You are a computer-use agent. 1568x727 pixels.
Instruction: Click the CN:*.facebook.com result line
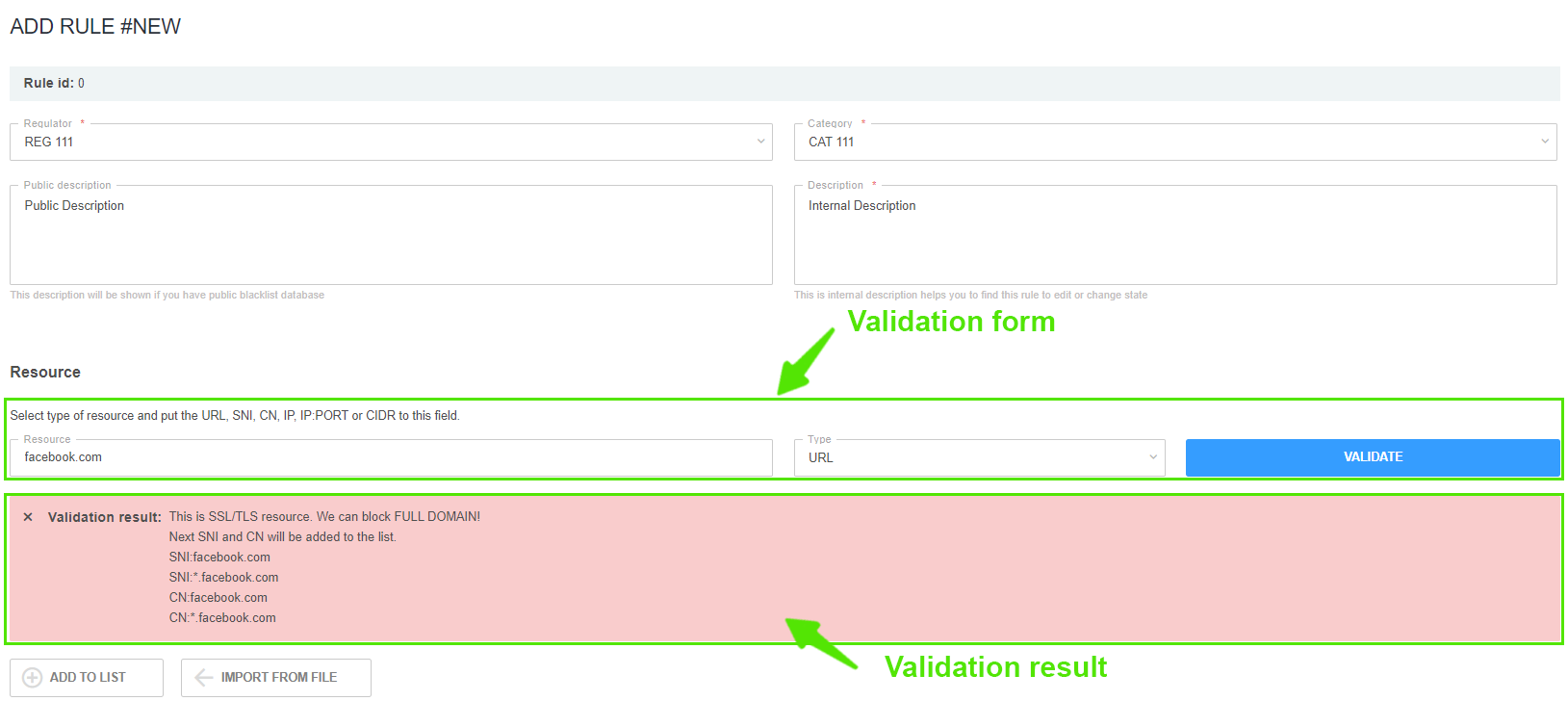222,618
